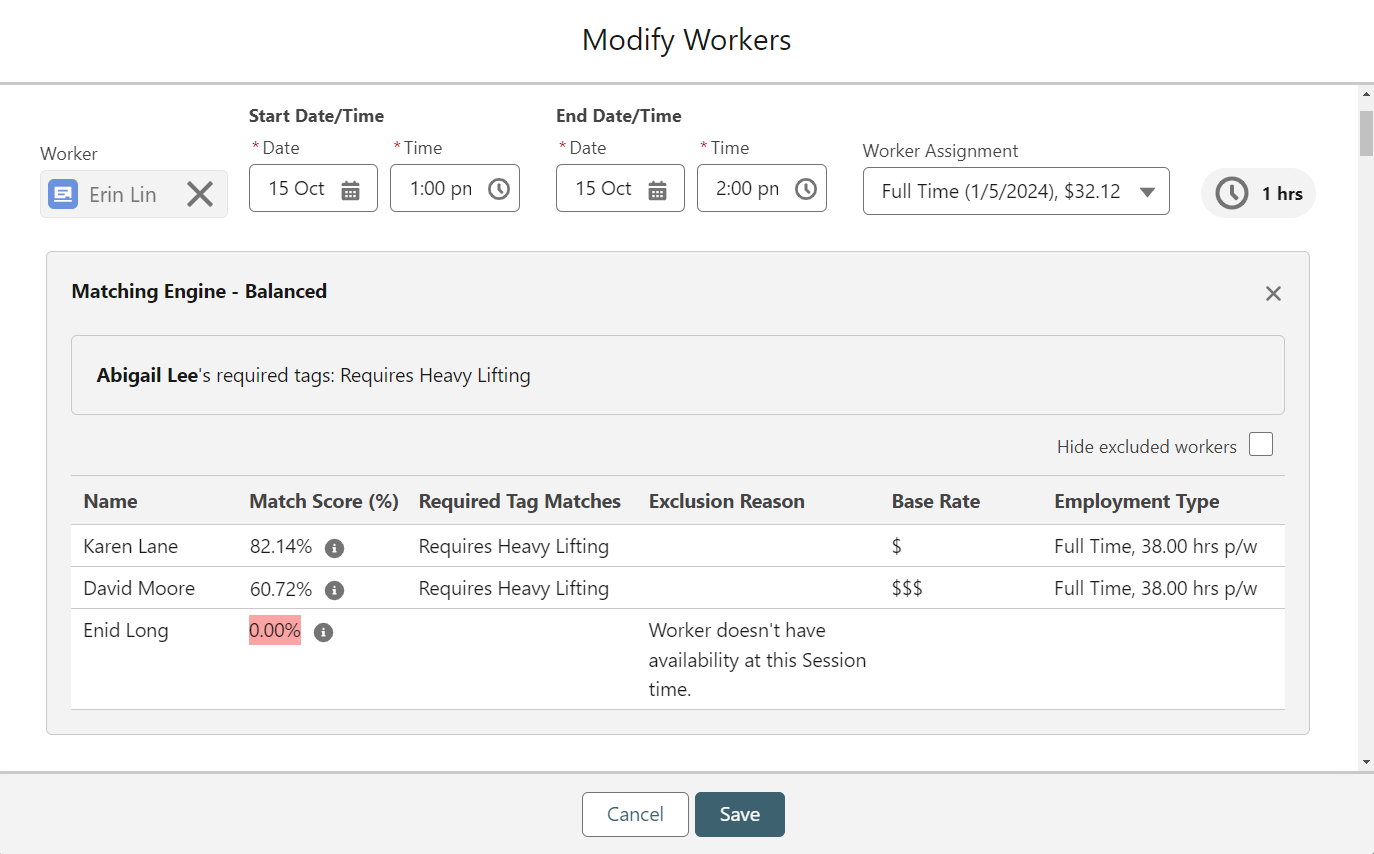This screenshot has height=854, width=1374.
Task: Open the Start Time clock picker
Action: [498, 187]
